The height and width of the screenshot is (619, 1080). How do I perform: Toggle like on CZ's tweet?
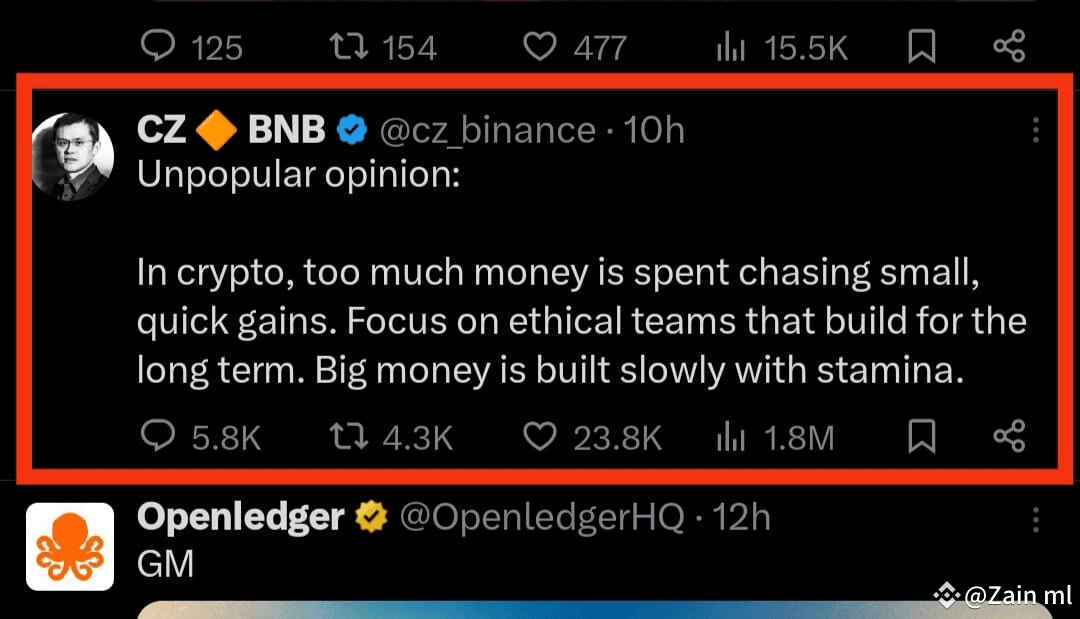540,437
